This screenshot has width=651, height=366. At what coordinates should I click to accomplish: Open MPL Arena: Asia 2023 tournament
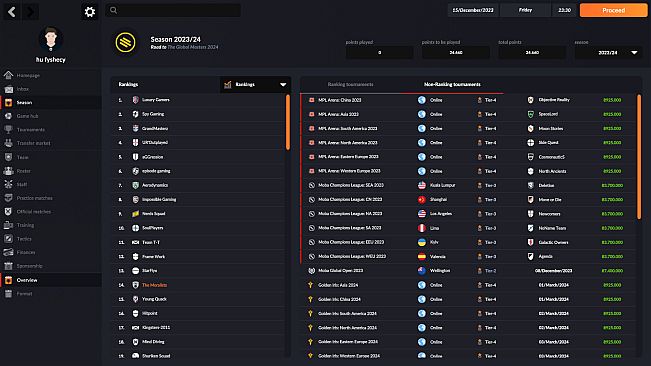338,114
